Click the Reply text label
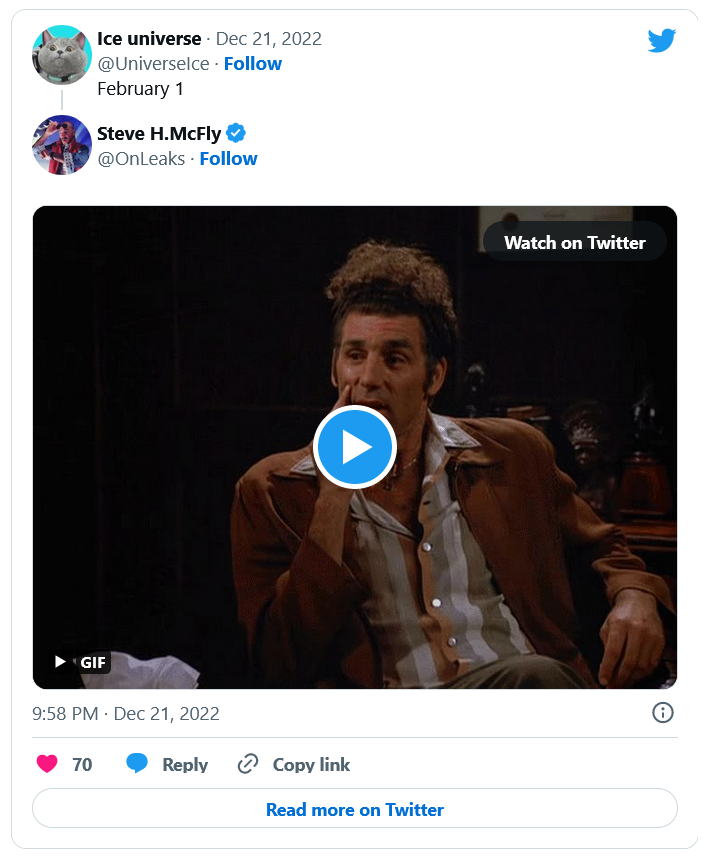Viewport: 710px width, 856px height. pos(185,765)
